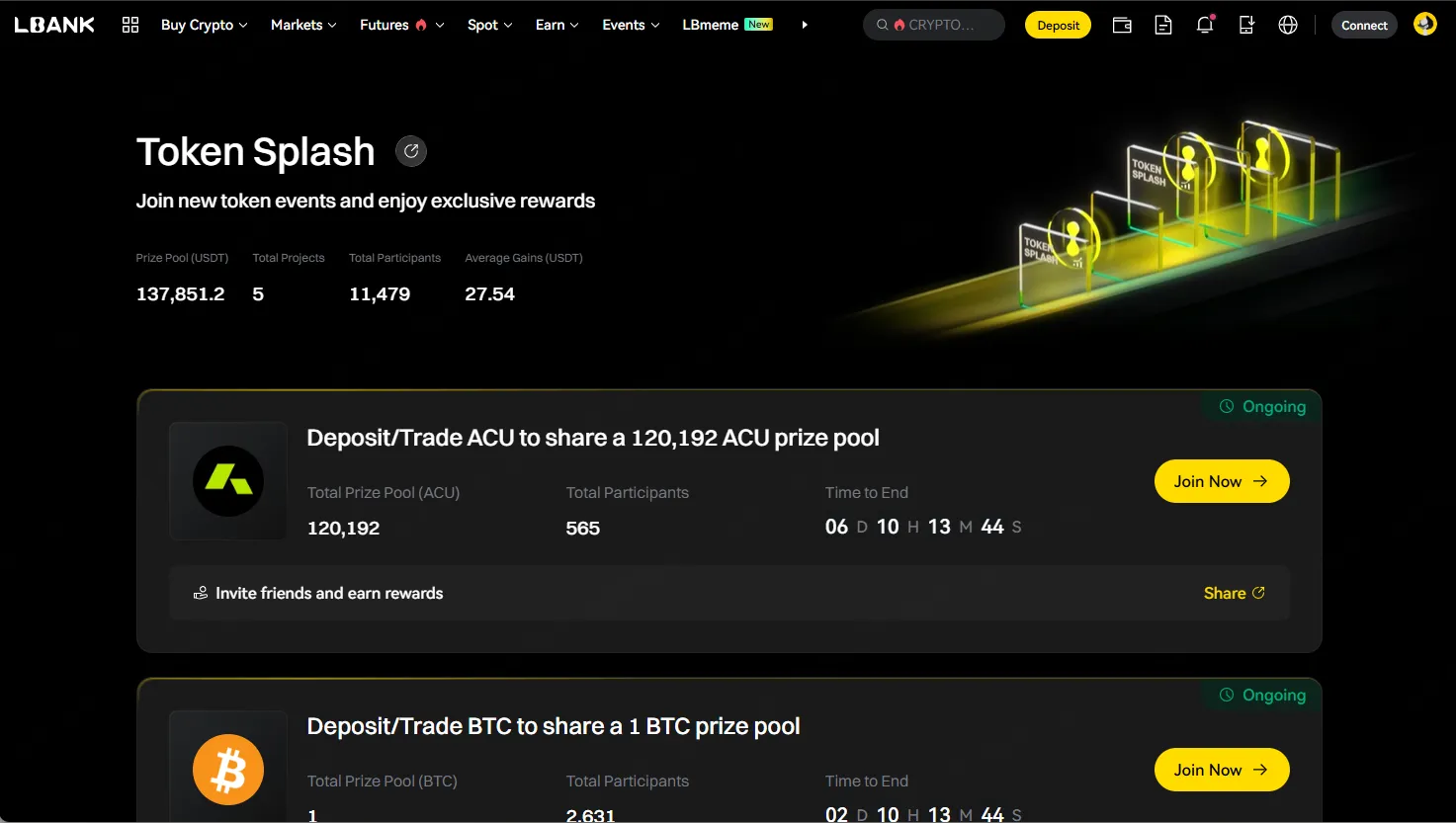Join Now for the ACU prize pool
Viewport: 1456px width, 823px height.
tap(1222, 481)
